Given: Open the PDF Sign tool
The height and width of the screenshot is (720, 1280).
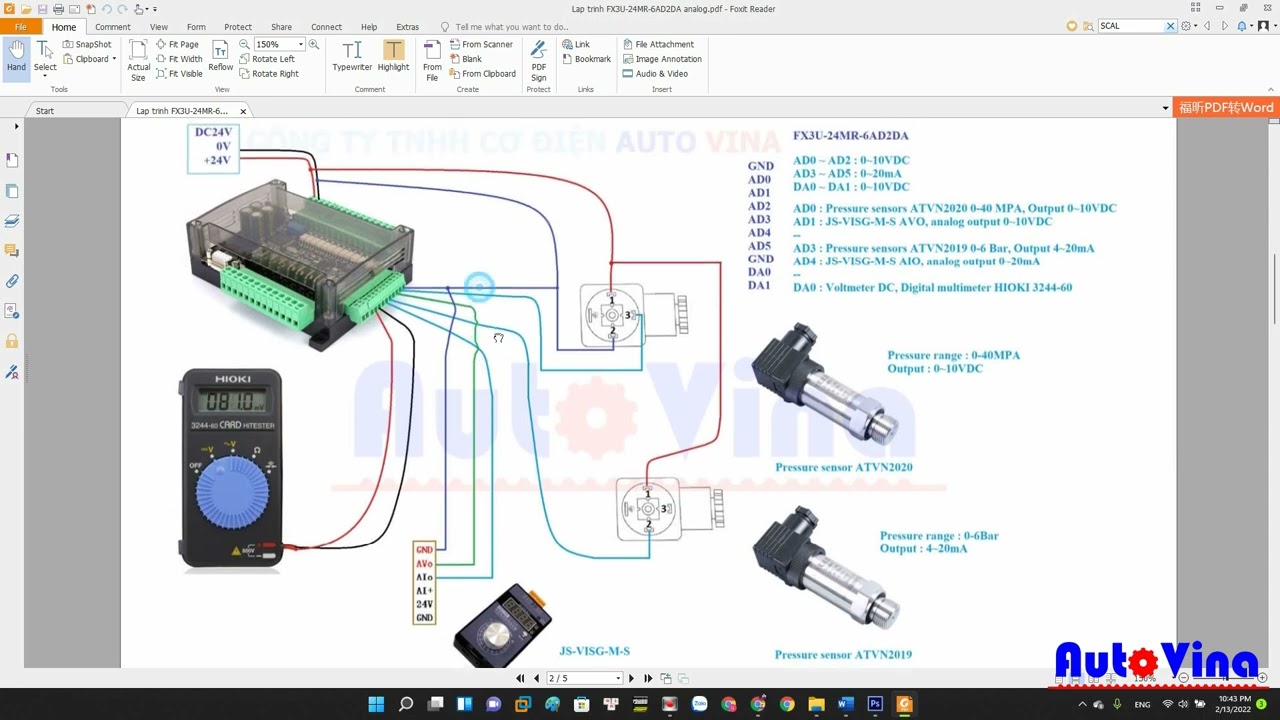Looking at the screenshot, I should click(x=538, y=60).
